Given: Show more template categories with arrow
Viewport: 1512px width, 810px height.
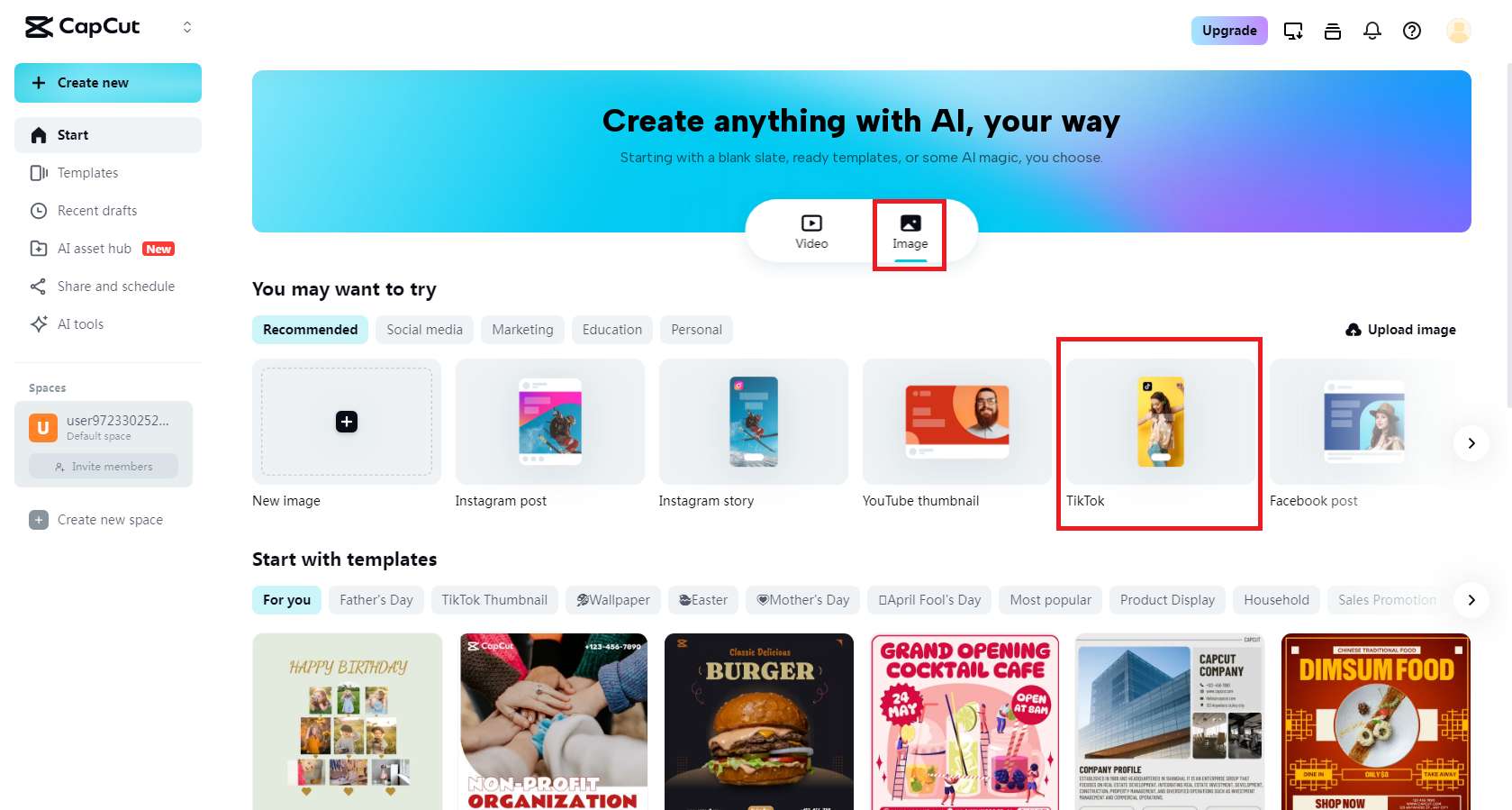Looking at the screenshot, I should click(1471, 600).
